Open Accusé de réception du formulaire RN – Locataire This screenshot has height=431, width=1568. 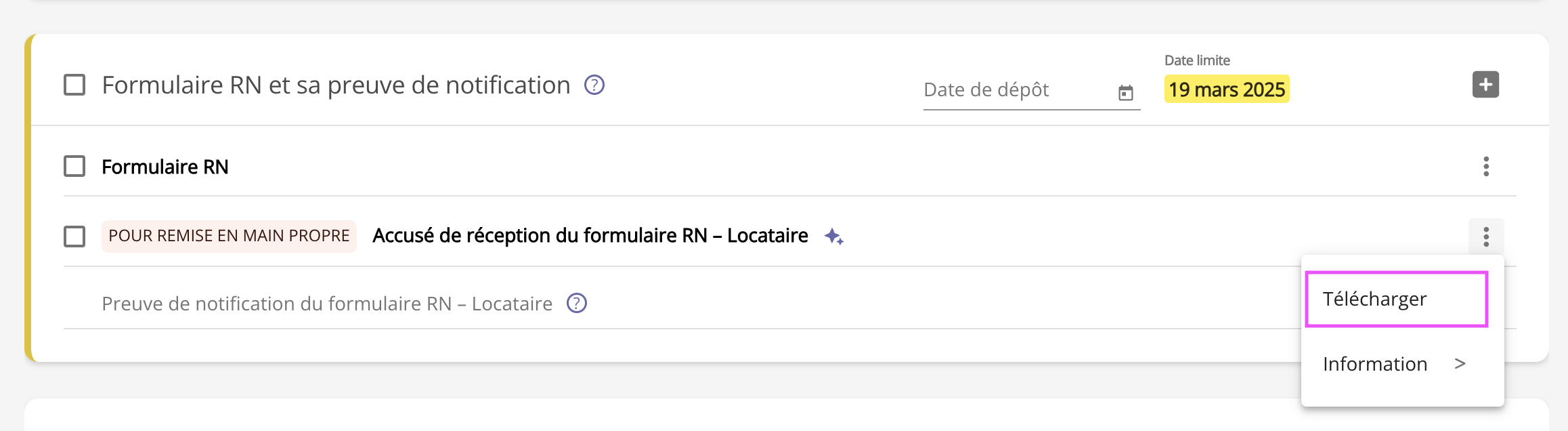tap(590, 236)
